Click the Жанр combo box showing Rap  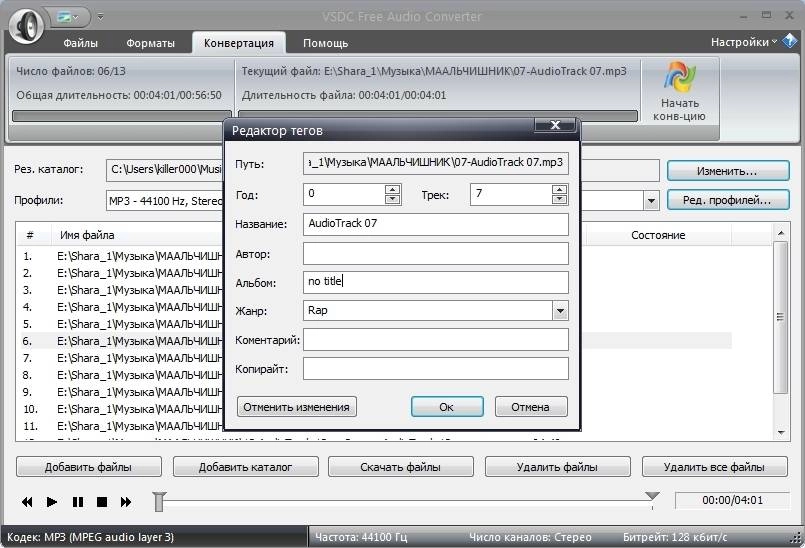click(428, 311)
